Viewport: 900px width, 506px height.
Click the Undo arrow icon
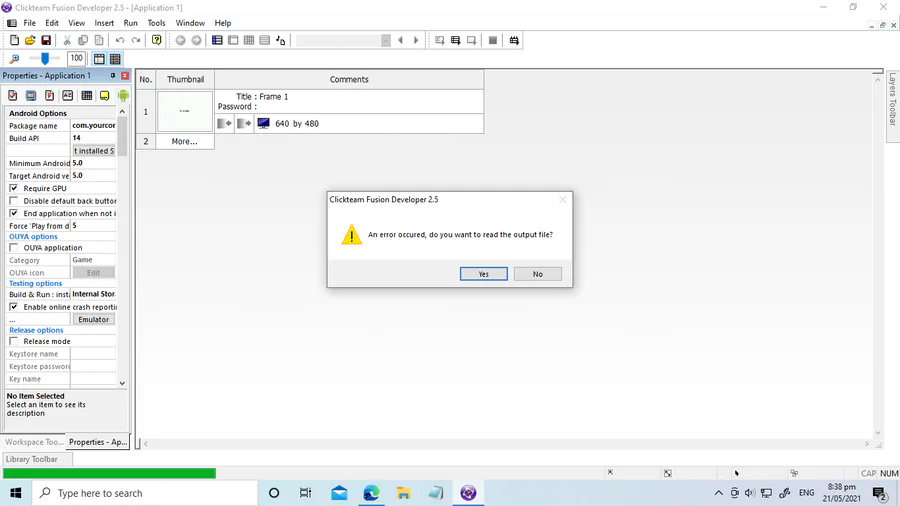tap(120, 40)
